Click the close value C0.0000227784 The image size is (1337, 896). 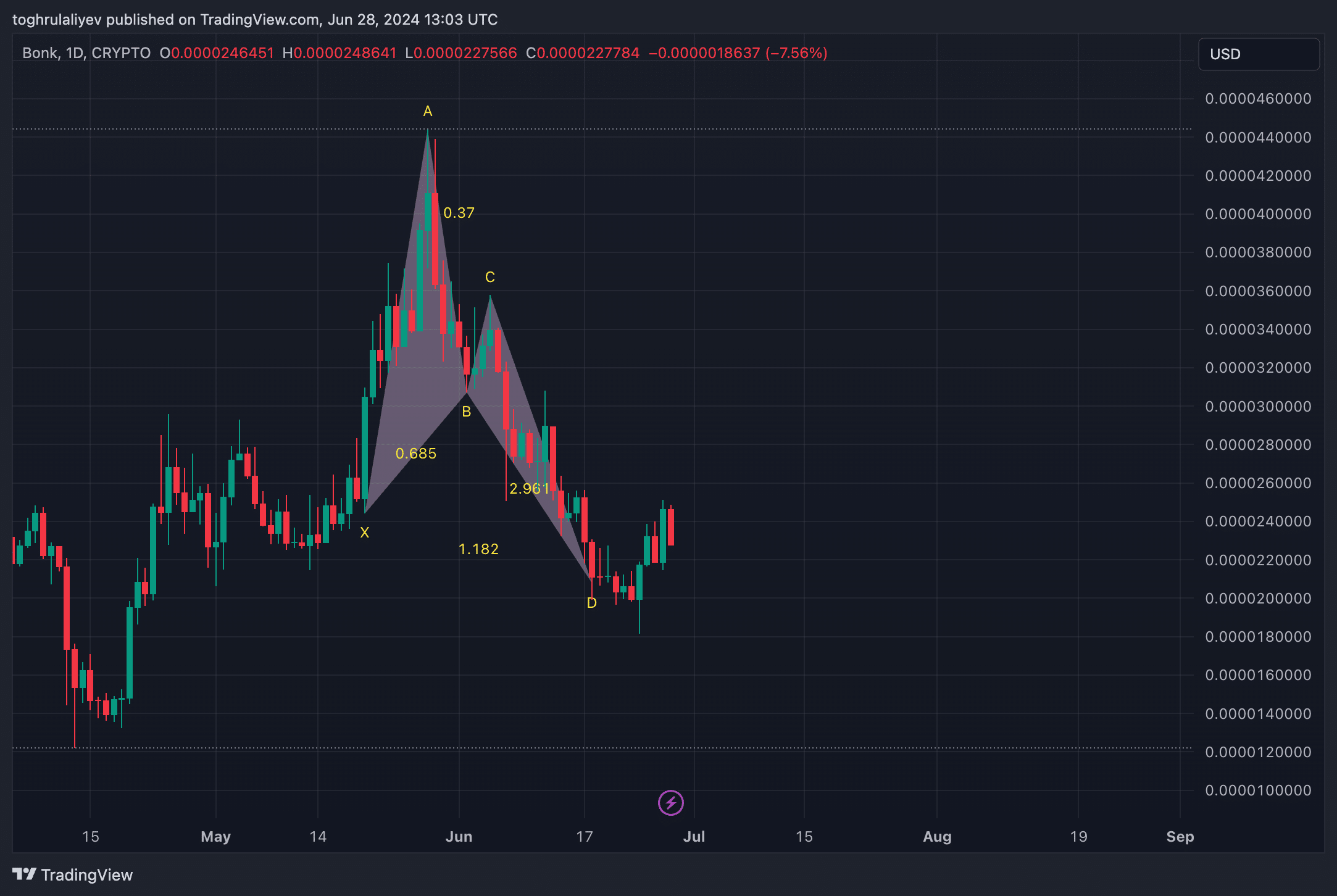tap(583, 53)
